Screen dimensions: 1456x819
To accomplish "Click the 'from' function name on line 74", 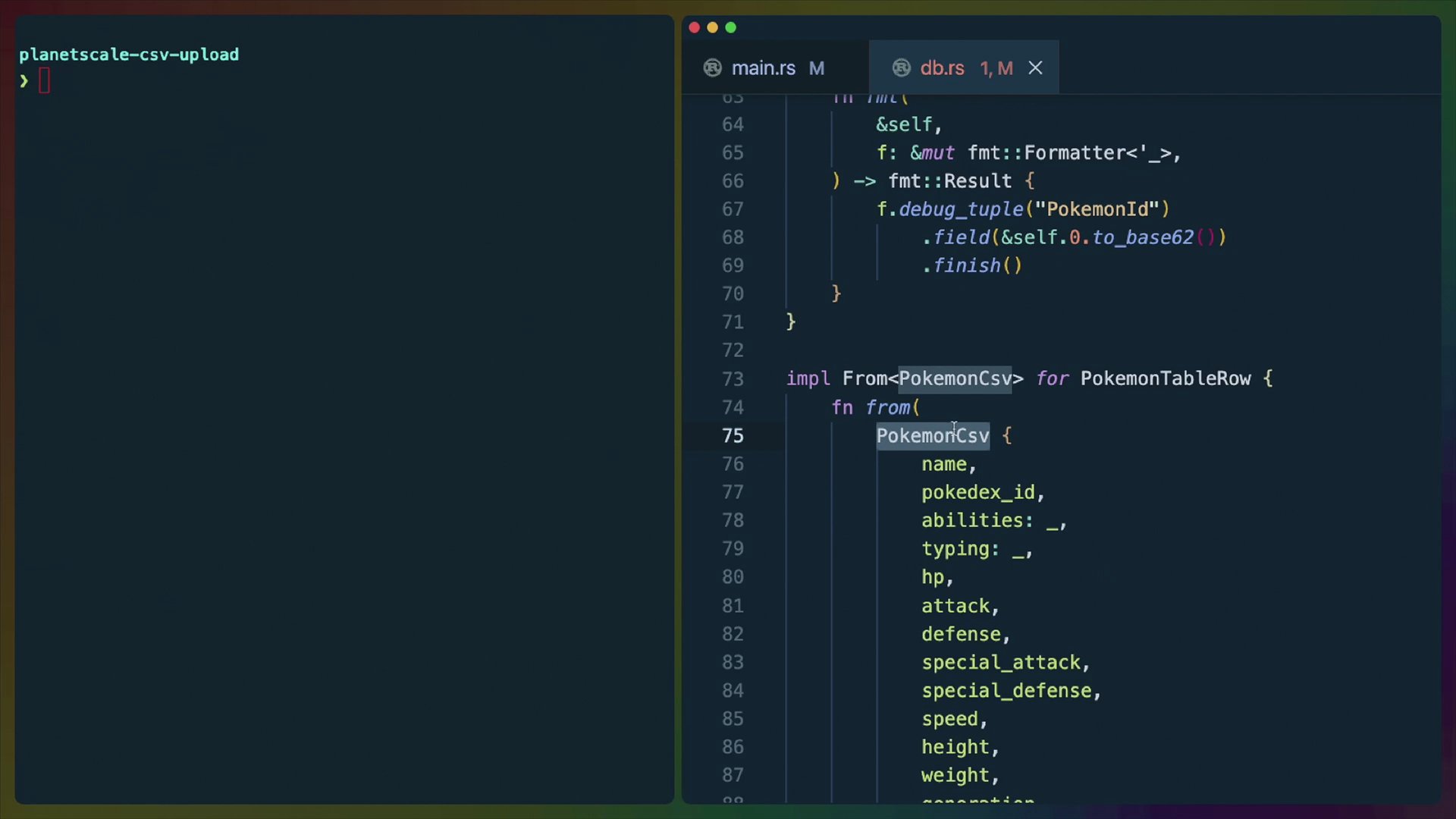I will click(887, 408).
